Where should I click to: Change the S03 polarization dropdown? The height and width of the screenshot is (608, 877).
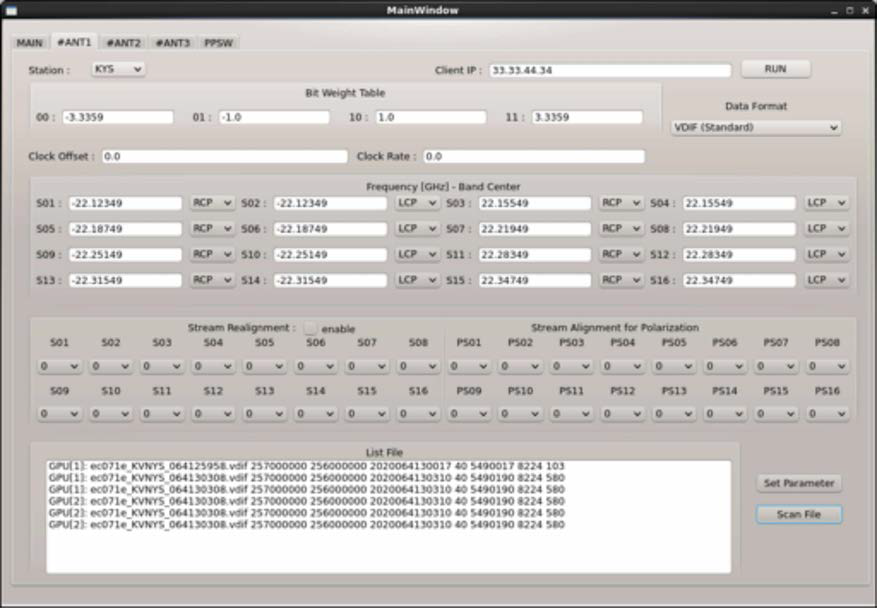coord(621,203)
